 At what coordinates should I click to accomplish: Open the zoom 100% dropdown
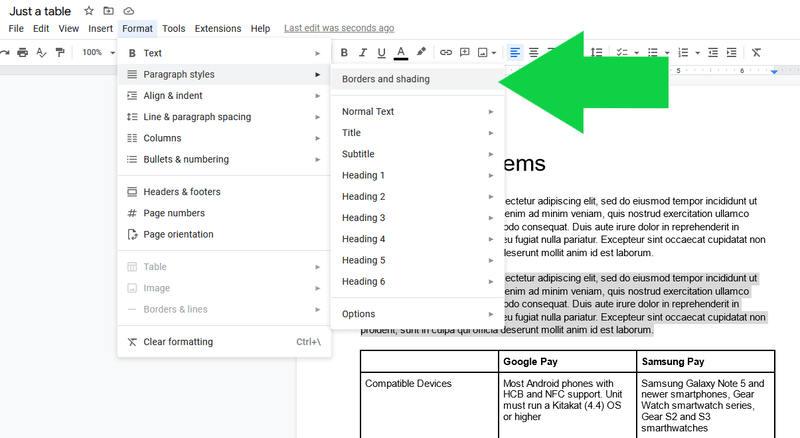(x=98, y=52)
